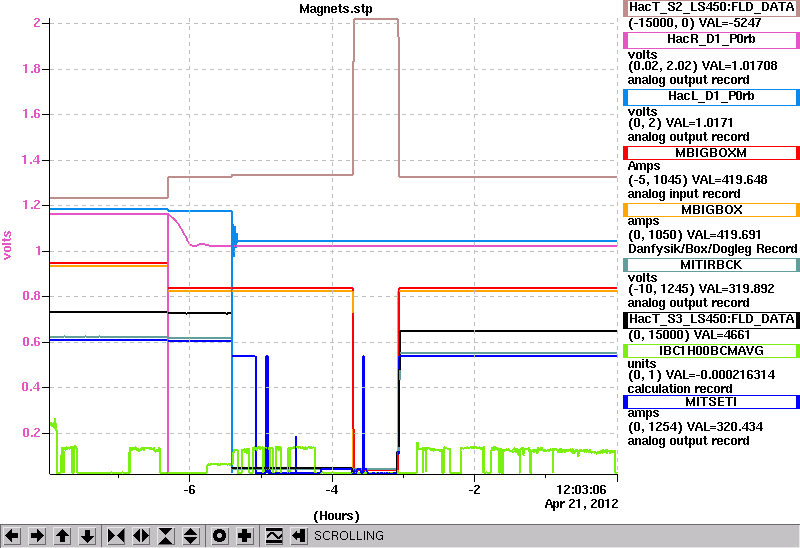
Task: Select the IBC1H00BCMAVG legend entry
Action: pos(711,351)
